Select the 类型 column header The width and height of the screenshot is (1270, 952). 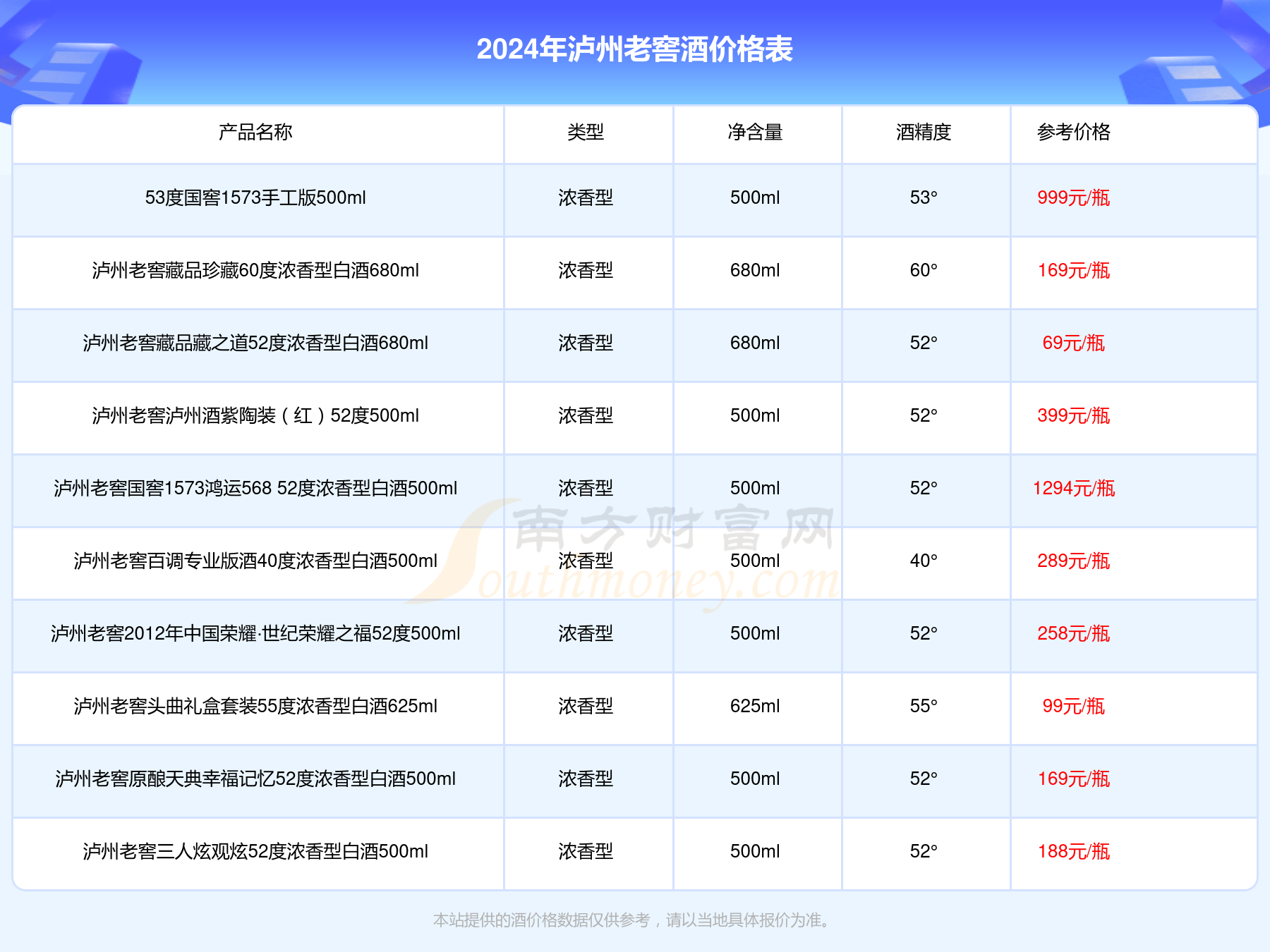(586, 132)
